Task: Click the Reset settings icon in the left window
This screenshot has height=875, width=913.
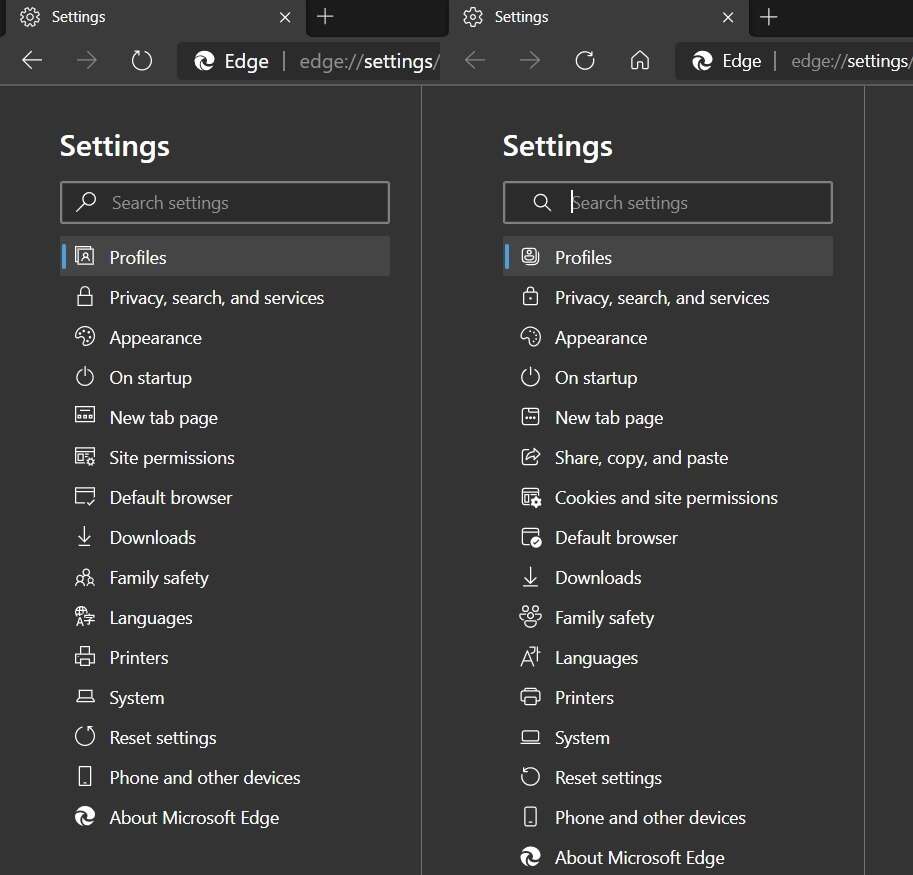Action: [85, 737]
